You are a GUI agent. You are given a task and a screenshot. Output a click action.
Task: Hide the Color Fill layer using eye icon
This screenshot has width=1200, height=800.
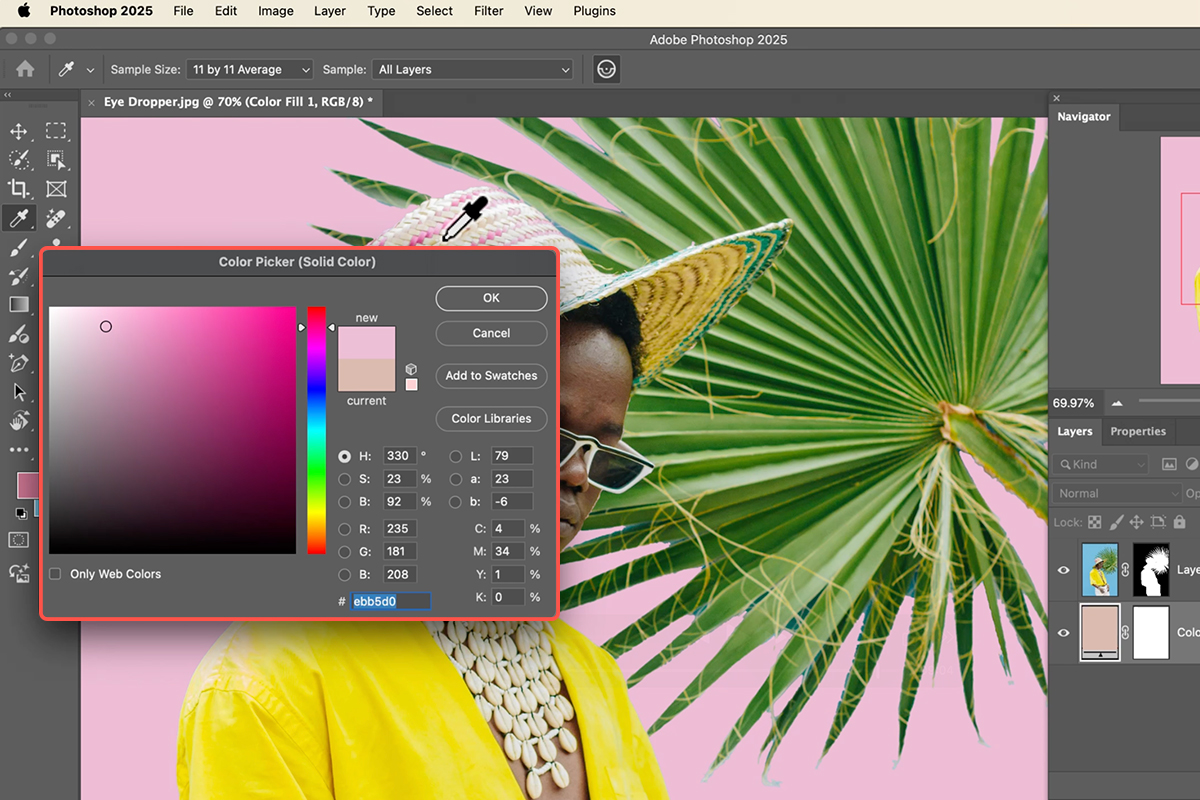[x=1063, y=632]
